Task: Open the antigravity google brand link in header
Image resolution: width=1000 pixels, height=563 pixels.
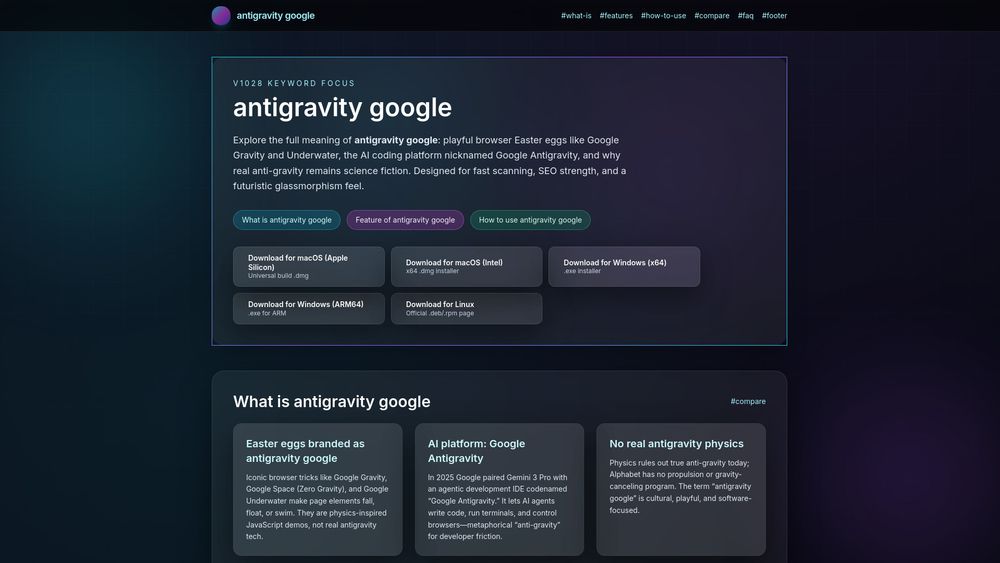Action: (275, 15)
